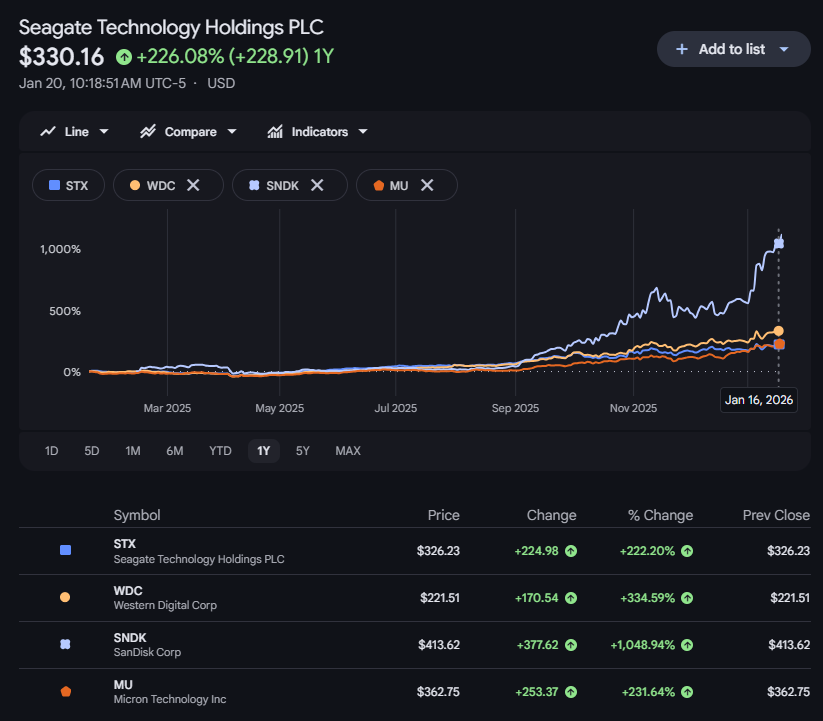This screenshot has width=823, height=721.
Task: Click the MU pentagon icon in table
Action: [x=66, y=691]
